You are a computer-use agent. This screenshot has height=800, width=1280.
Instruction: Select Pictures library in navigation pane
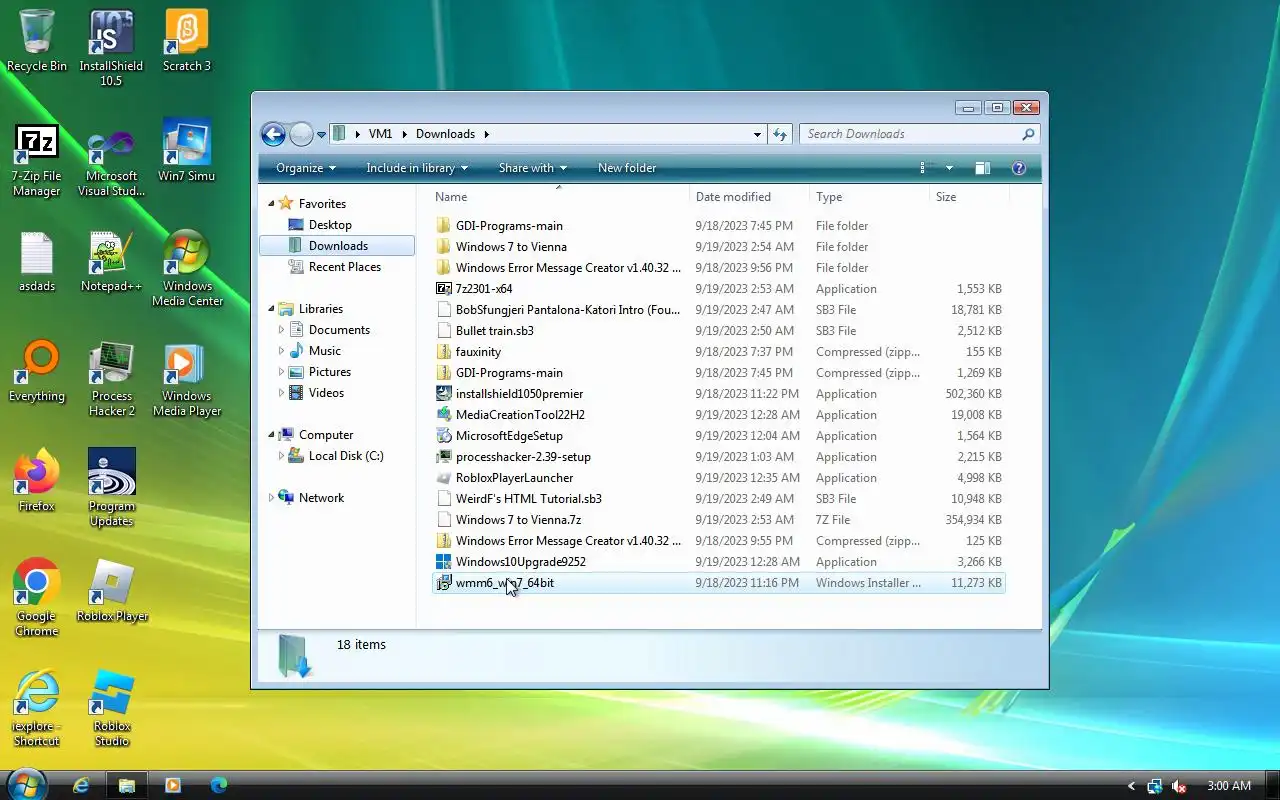click(x=330, y=372)
